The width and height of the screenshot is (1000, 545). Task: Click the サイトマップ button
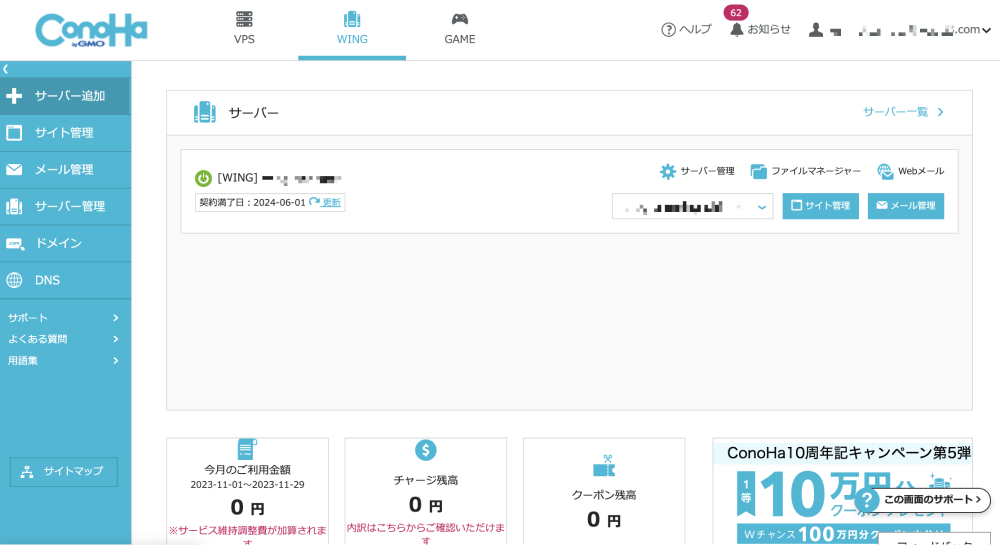pos(64,472)
